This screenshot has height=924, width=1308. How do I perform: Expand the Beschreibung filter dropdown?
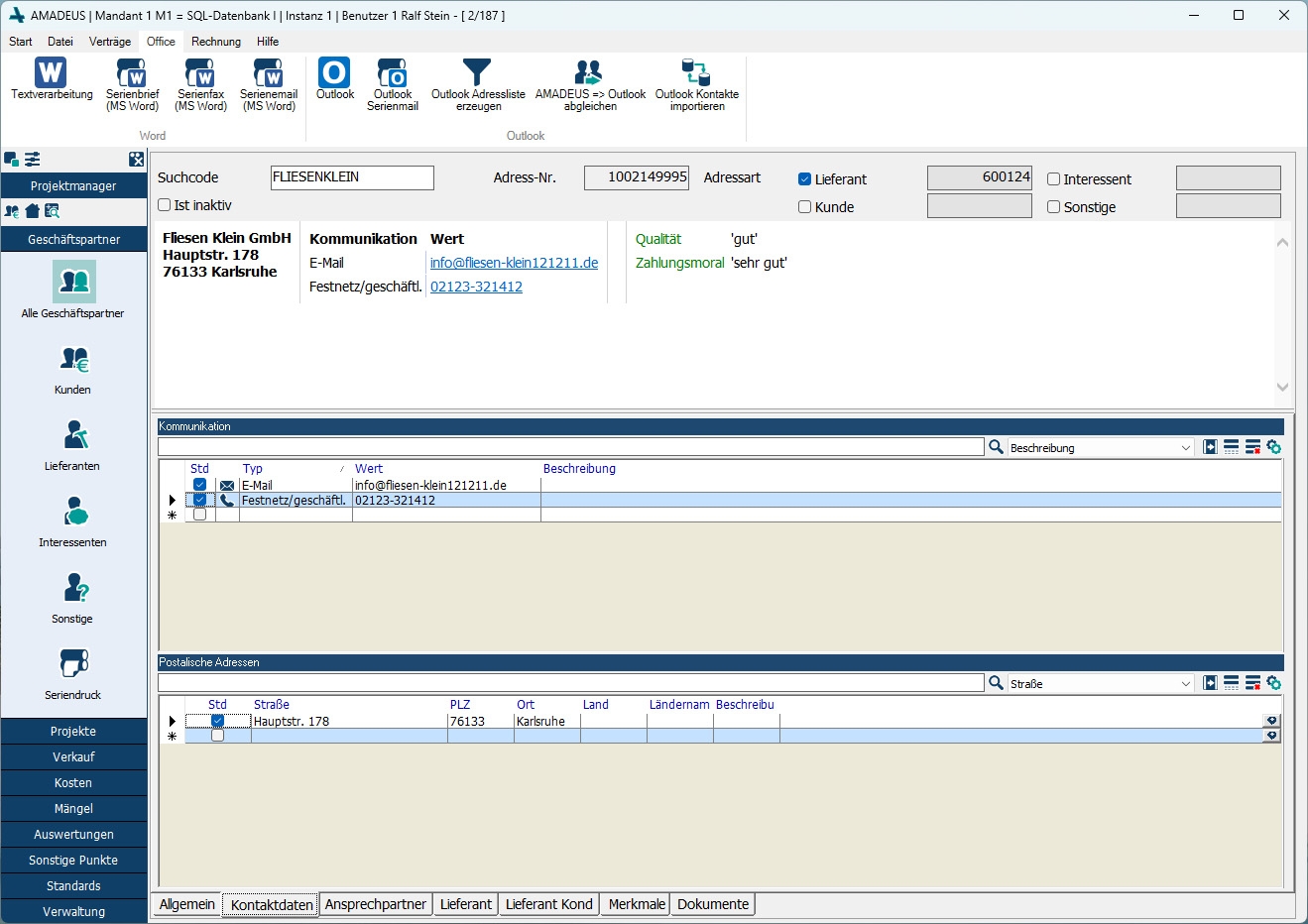point(1185,448)
